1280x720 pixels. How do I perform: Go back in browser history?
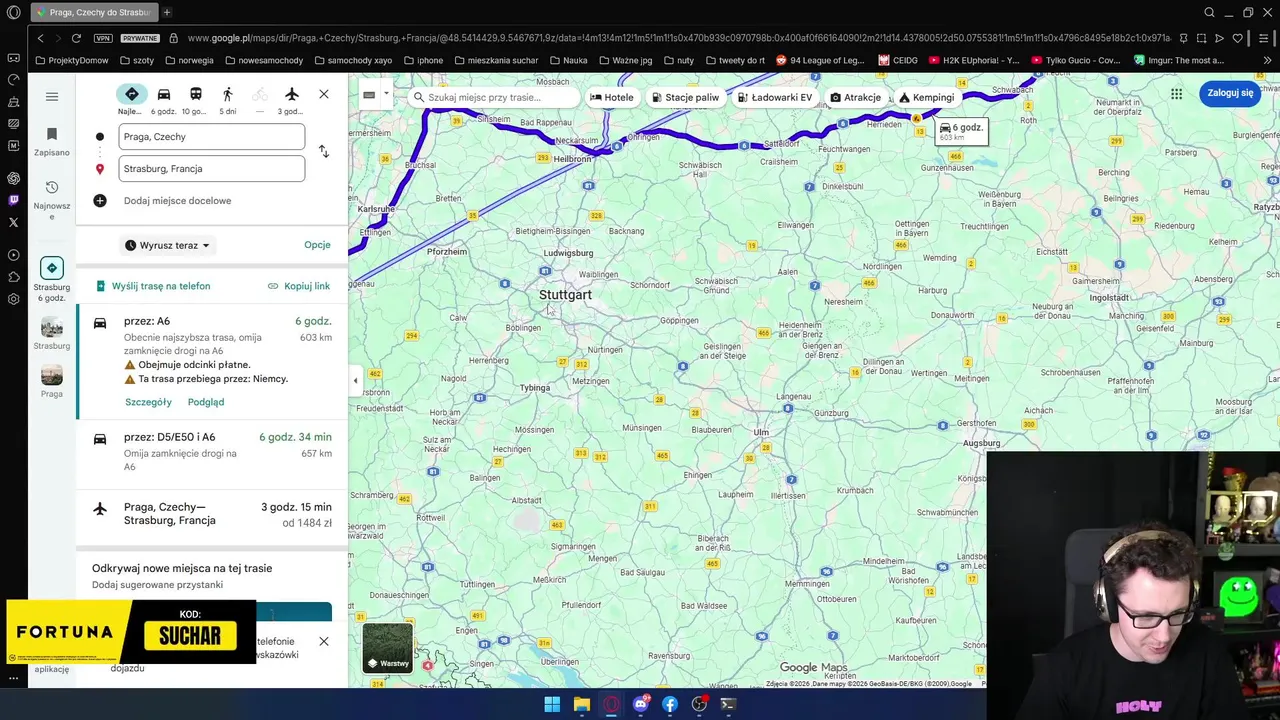40,38
